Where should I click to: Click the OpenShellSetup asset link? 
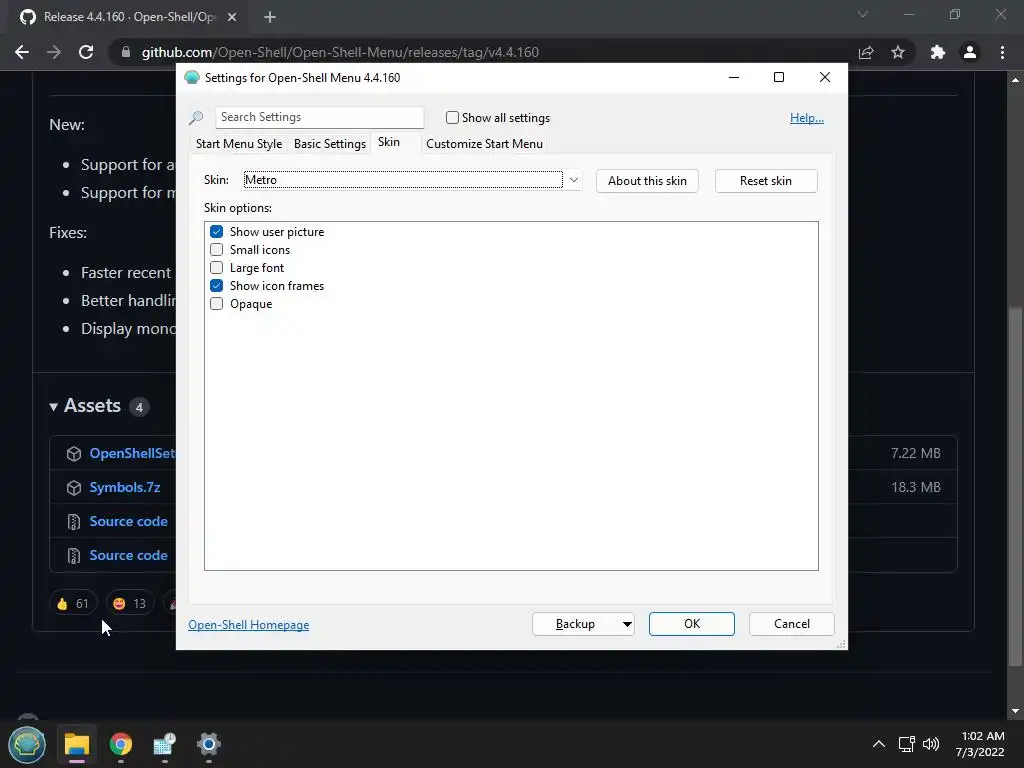pos(133,453)
